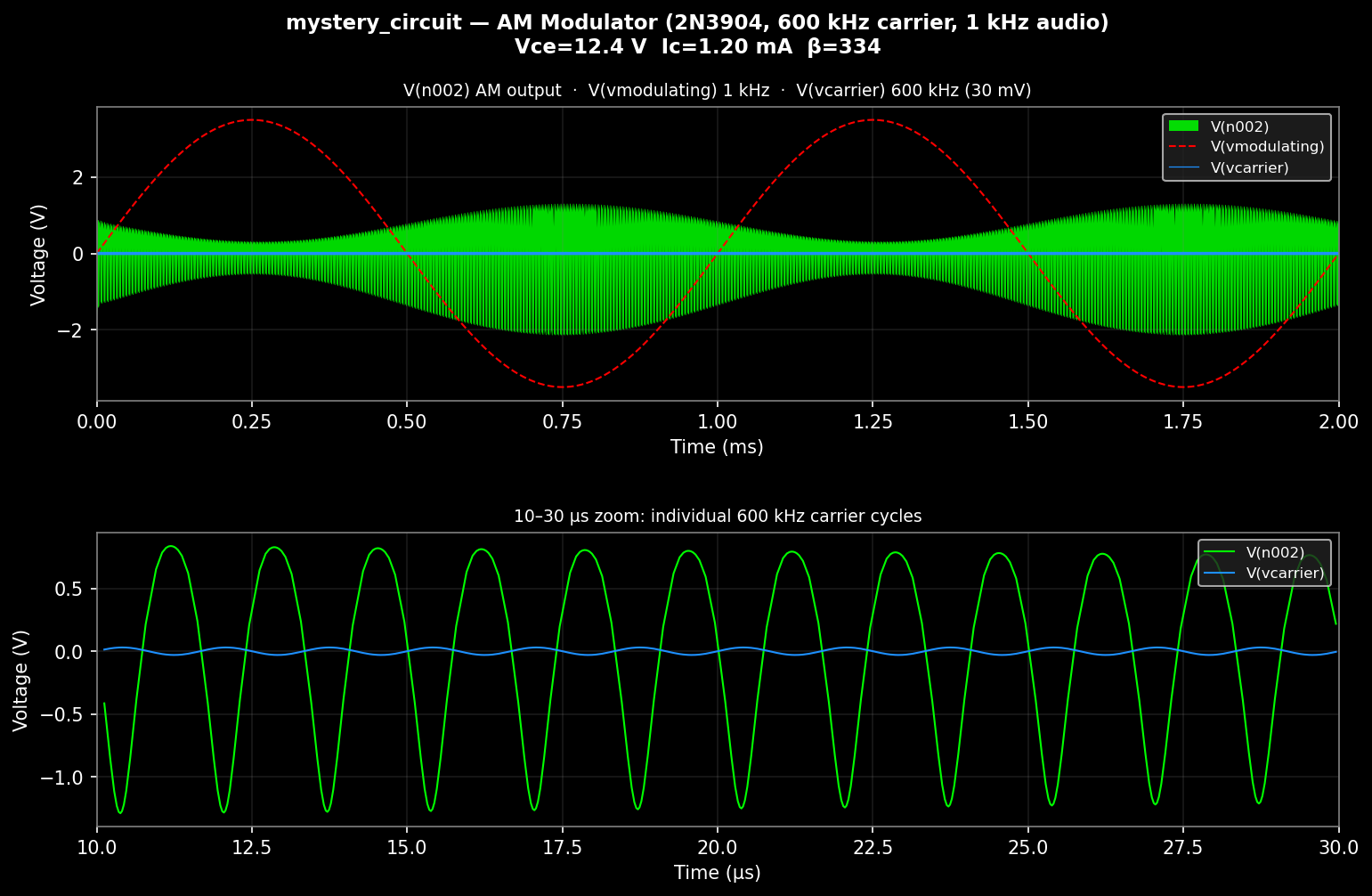Image resolution: width=1372 pixels, height=896 pixels.
Task: Click the Vce=12.4 V Ic=1.20 mA subtitle
Action: click(697, 47)
